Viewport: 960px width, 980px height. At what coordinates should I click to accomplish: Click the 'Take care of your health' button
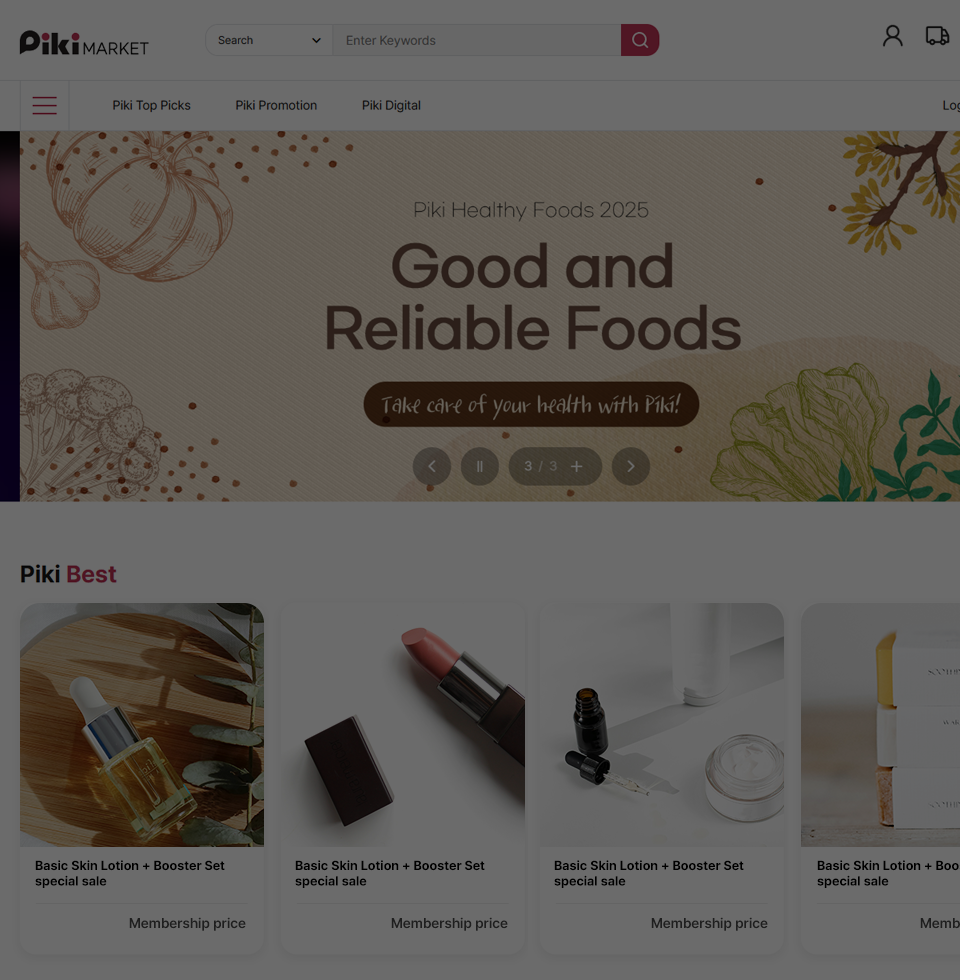tap(531, 404)
